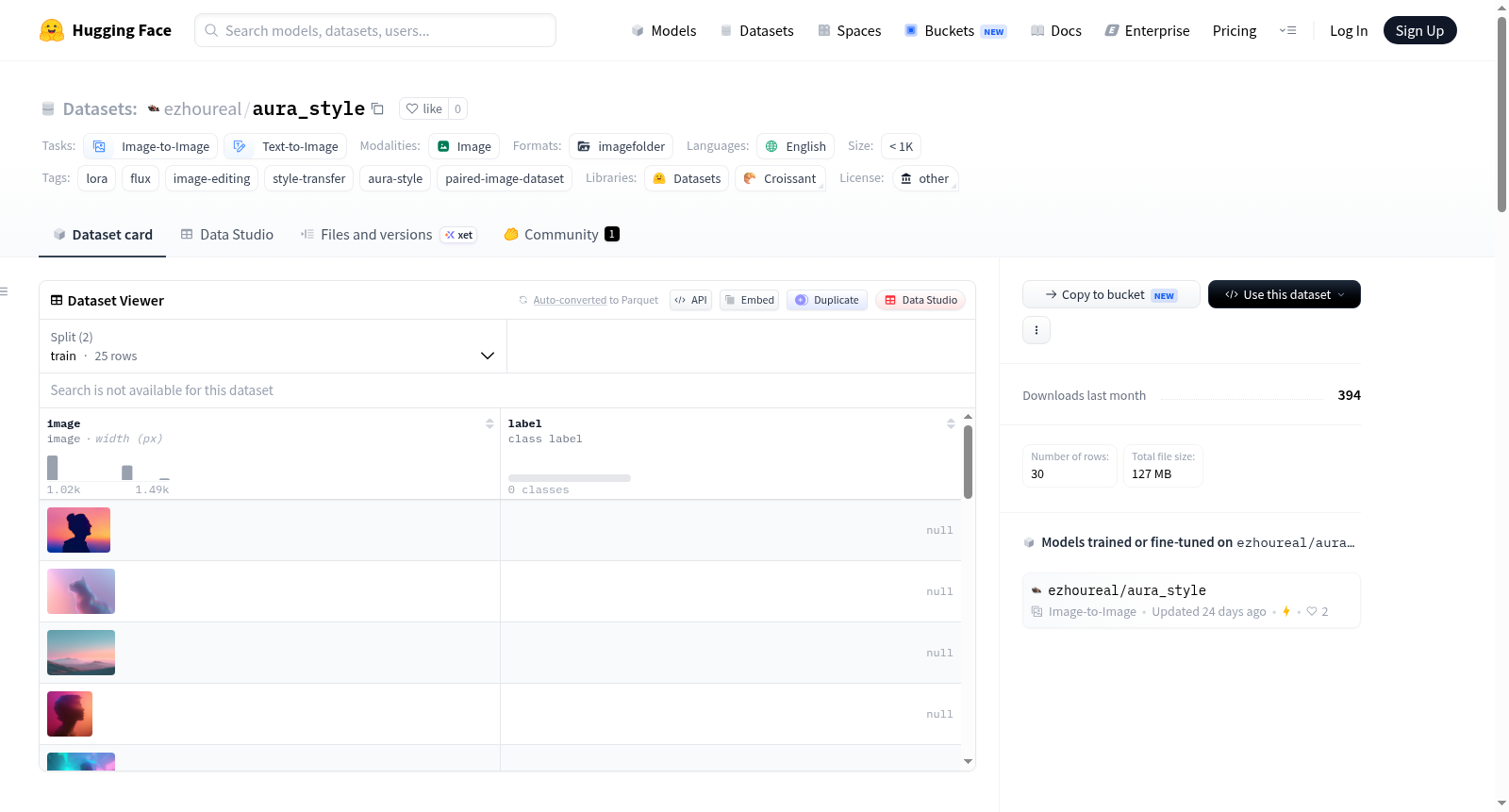Open the pink mountain landscape thumbnail
1509x812 pixels.
point(81,653)
